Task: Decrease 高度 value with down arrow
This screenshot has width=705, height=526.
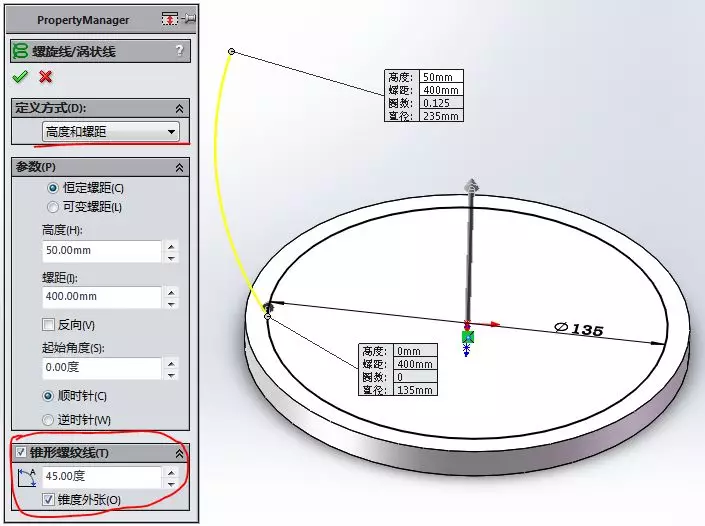Action: 171,258
